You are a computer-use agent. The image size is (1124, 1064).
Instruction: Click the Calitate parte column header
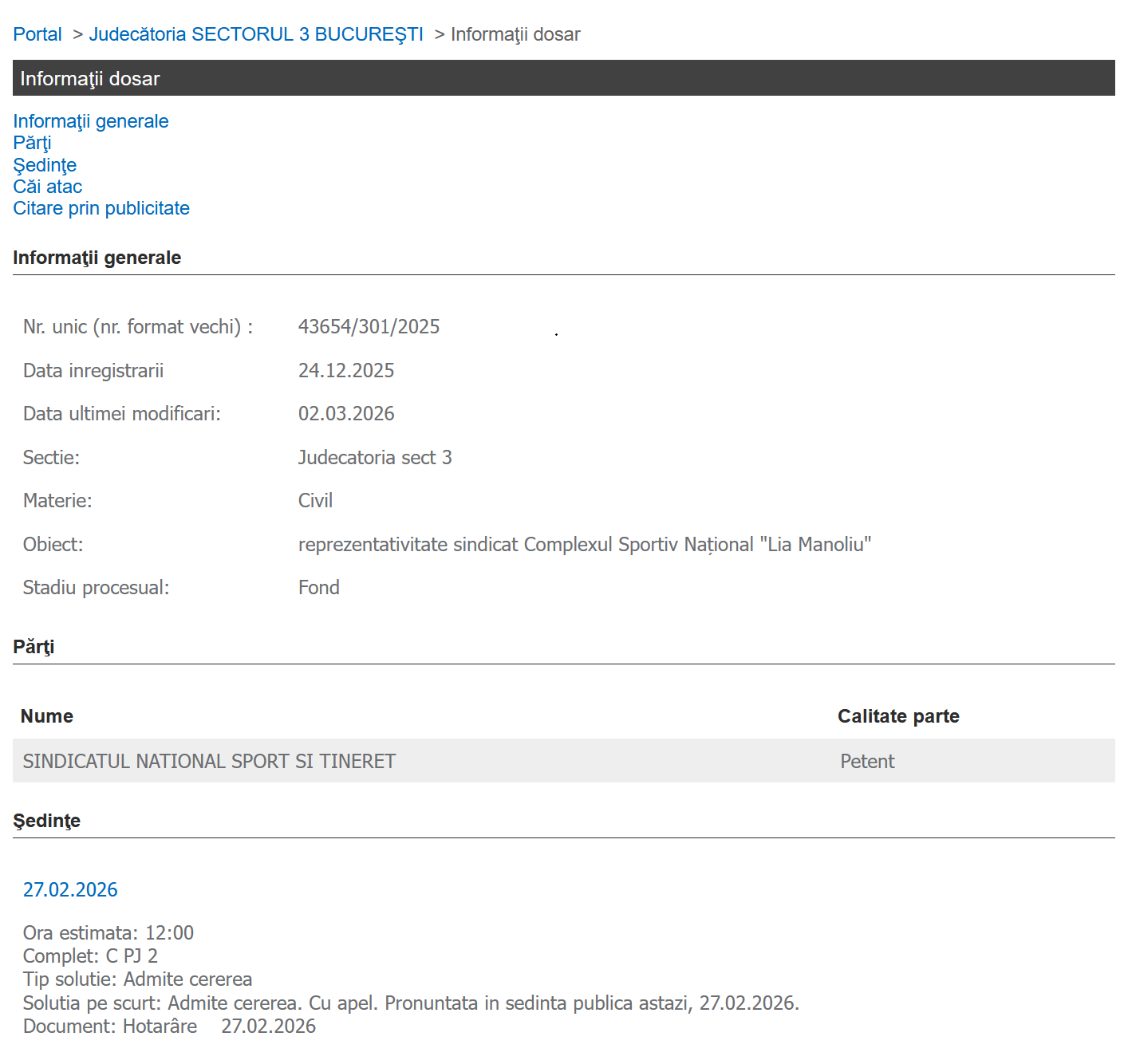(898, 716)
